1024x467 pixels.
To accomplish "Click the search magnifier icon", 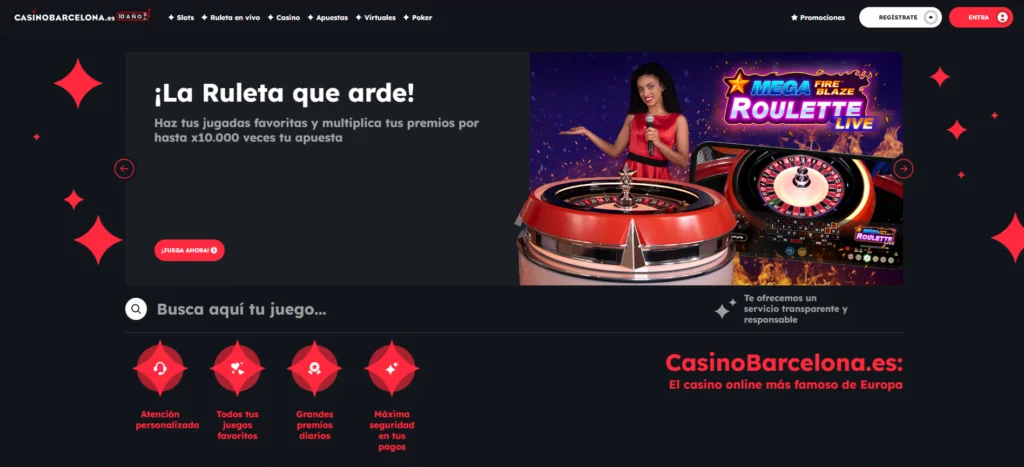I will pyautogui.click(x=136, y=309).
